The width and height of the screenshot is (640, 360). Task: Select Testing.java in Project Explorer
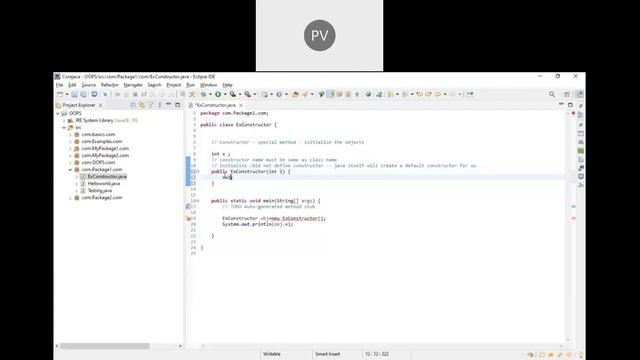(x=100, y=191)
